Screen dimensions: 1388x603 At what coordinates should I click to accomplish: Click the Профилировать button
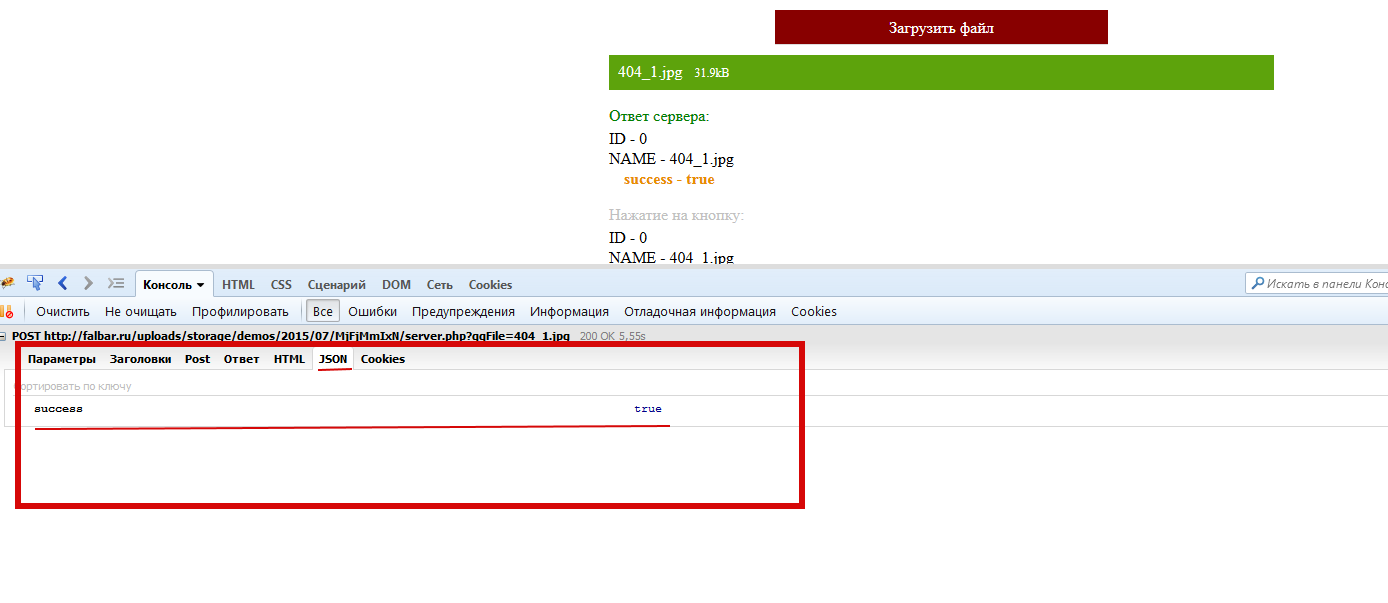click(x=240, y=311)
